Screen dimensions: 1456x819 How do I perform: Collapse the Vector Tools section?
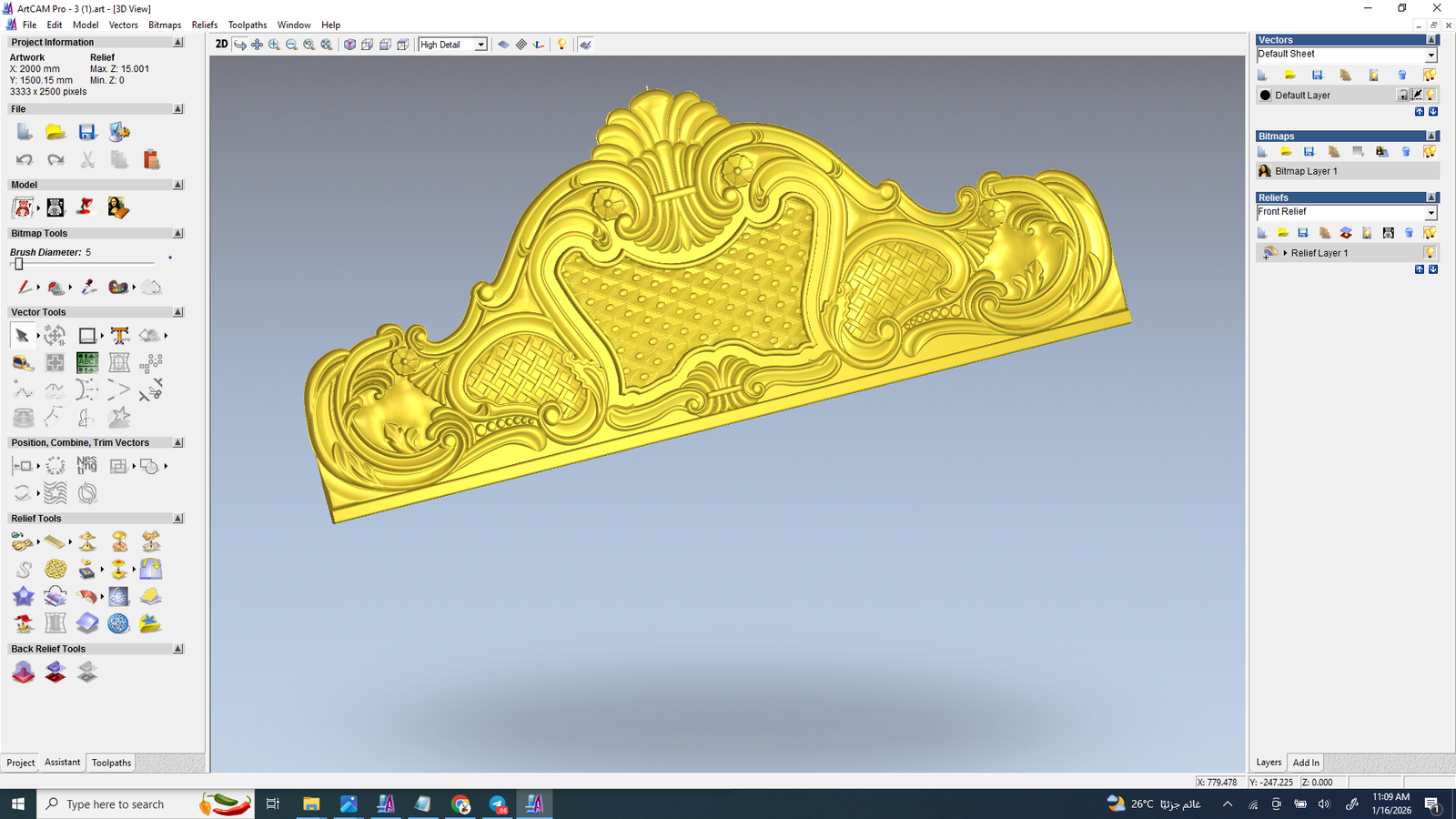click(177, 312)
